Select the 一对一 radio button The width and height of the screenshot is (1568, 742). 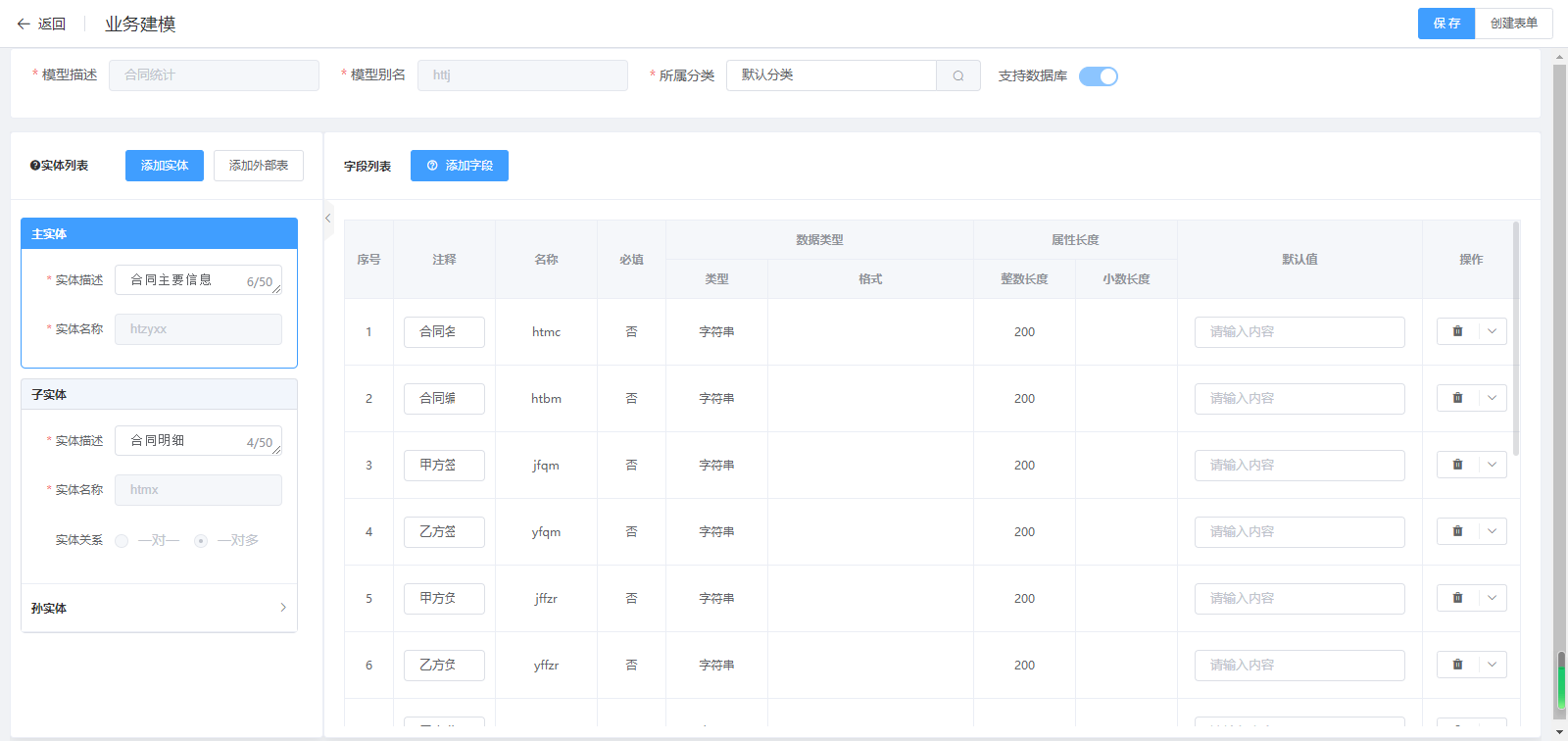122,541
